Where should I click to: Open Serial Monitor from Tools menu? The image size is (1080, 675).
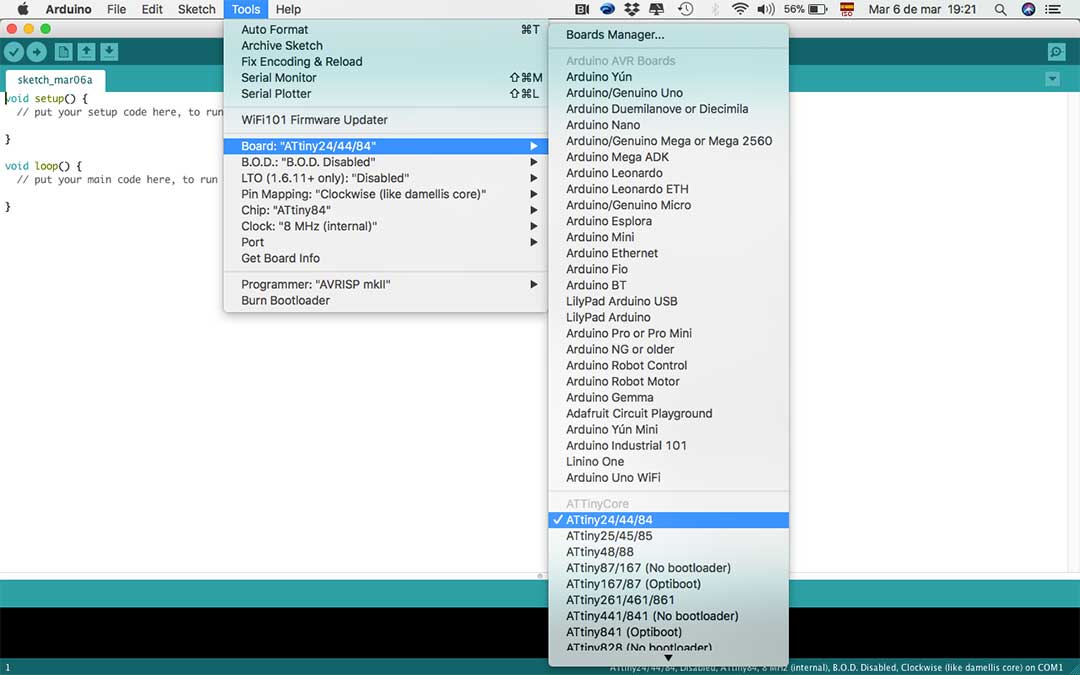click(386, 78)
